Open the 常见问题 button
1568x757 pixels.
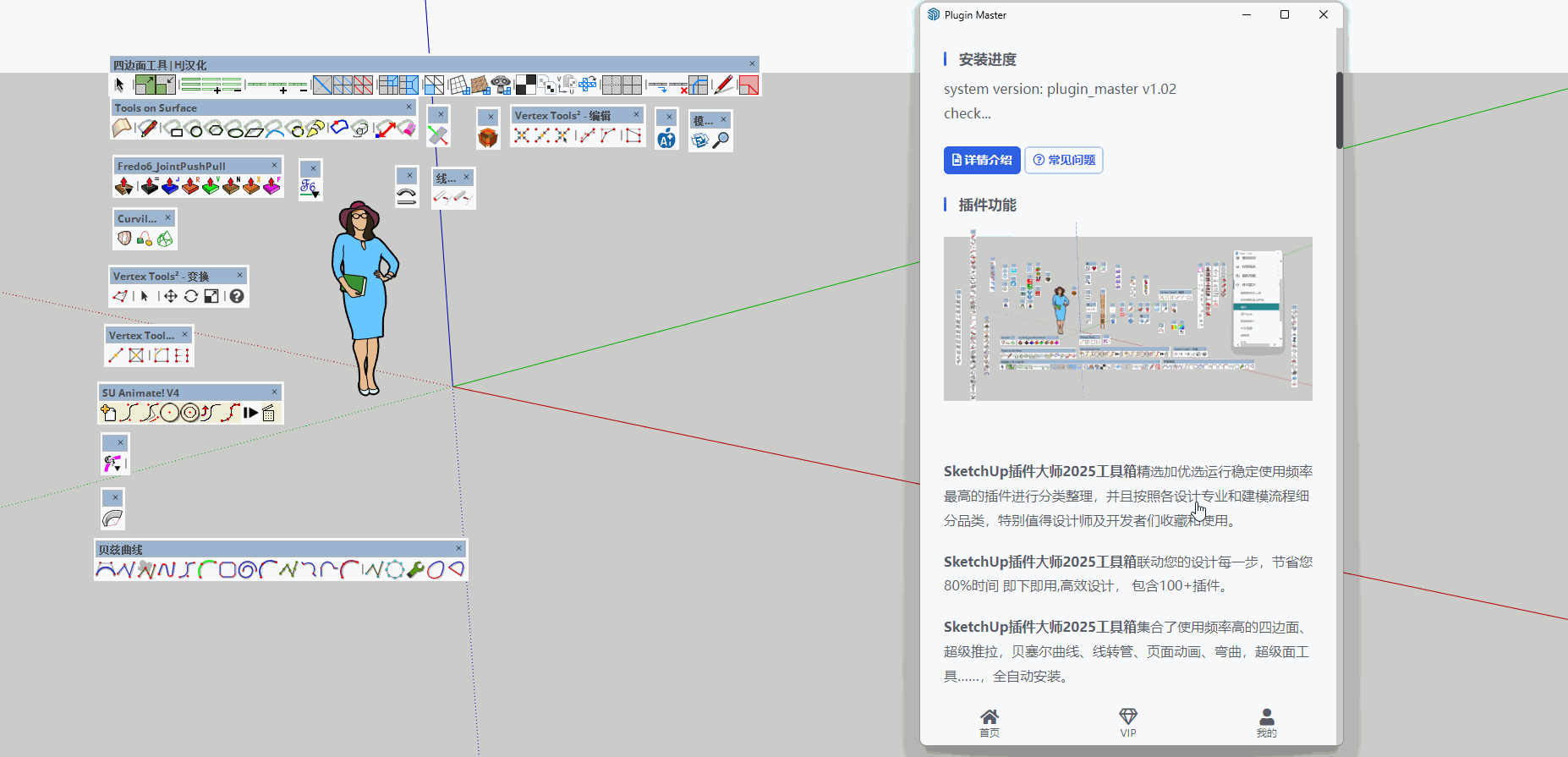tap(1064, 160)
